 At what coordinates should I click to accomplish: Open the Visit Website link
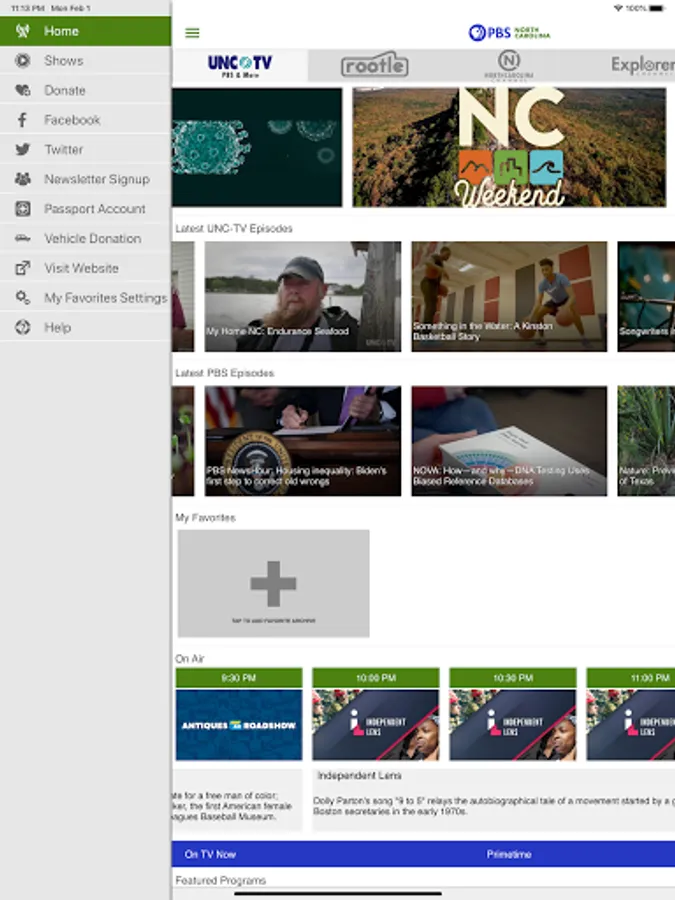[86, 268]
